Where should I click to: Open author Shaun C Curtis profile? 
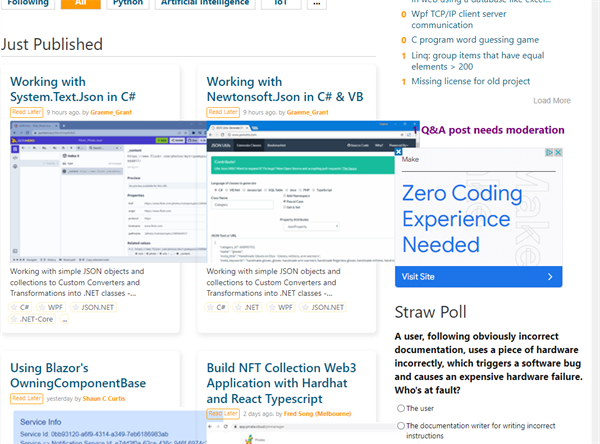point(104,399)
